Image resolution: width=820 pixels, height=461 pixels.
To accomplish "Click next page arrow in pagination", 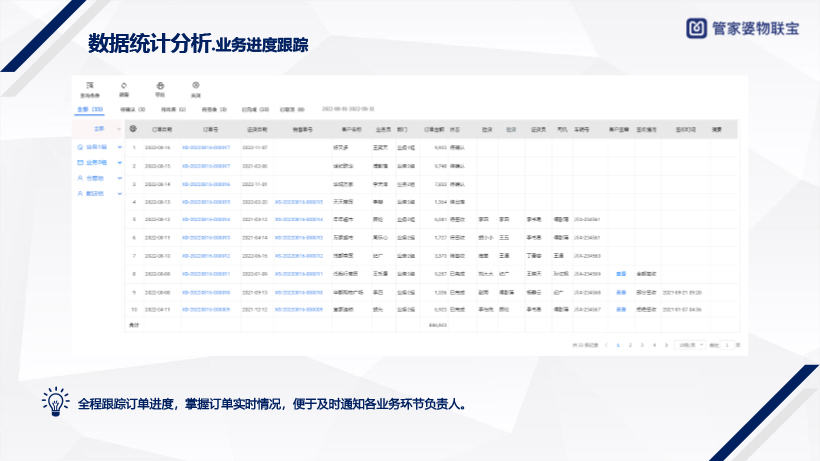I will click(666, 344).
